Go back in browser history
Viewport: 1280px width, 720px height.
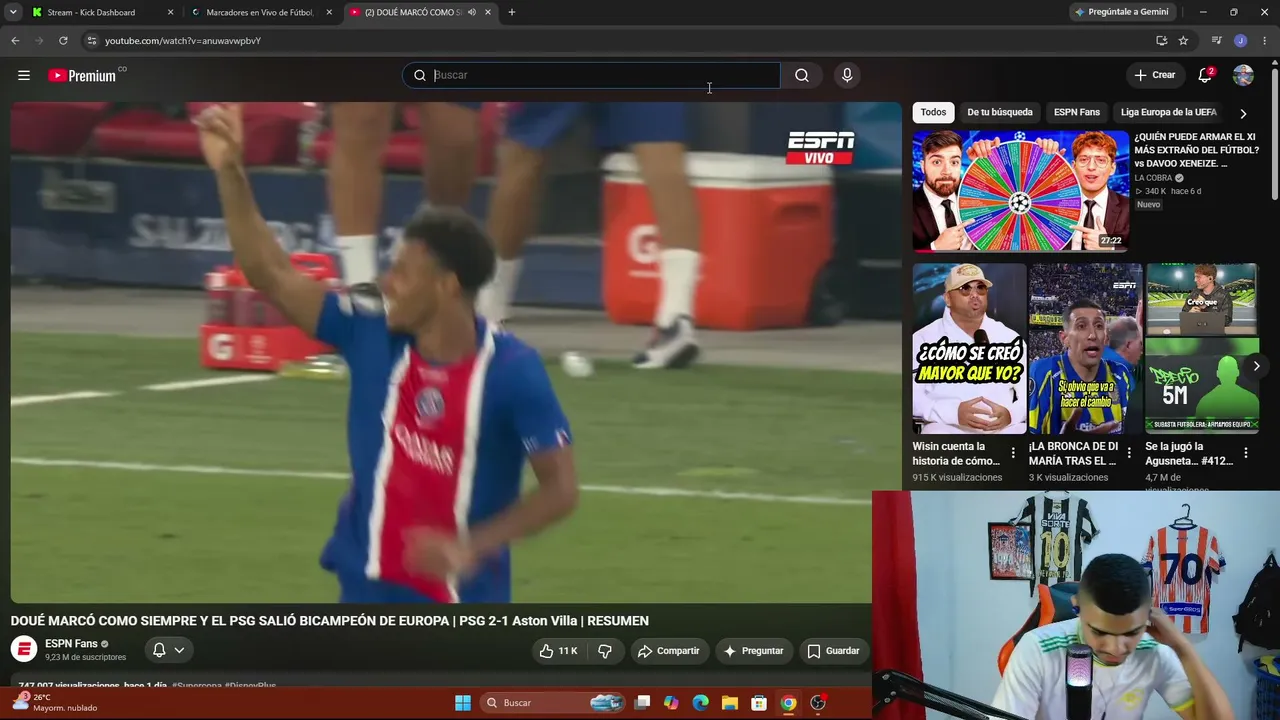[15, 40]
